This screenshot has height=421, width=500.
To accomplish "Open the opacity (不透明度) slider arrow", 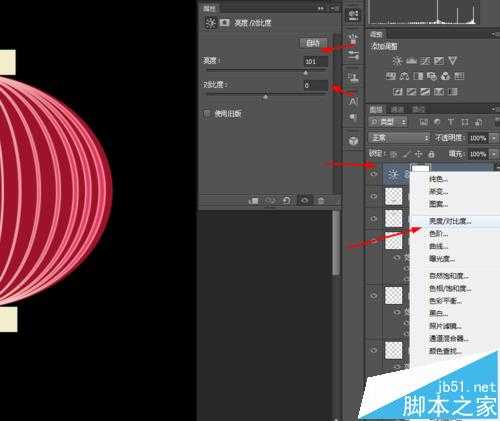I will click(x=494, y=138).
